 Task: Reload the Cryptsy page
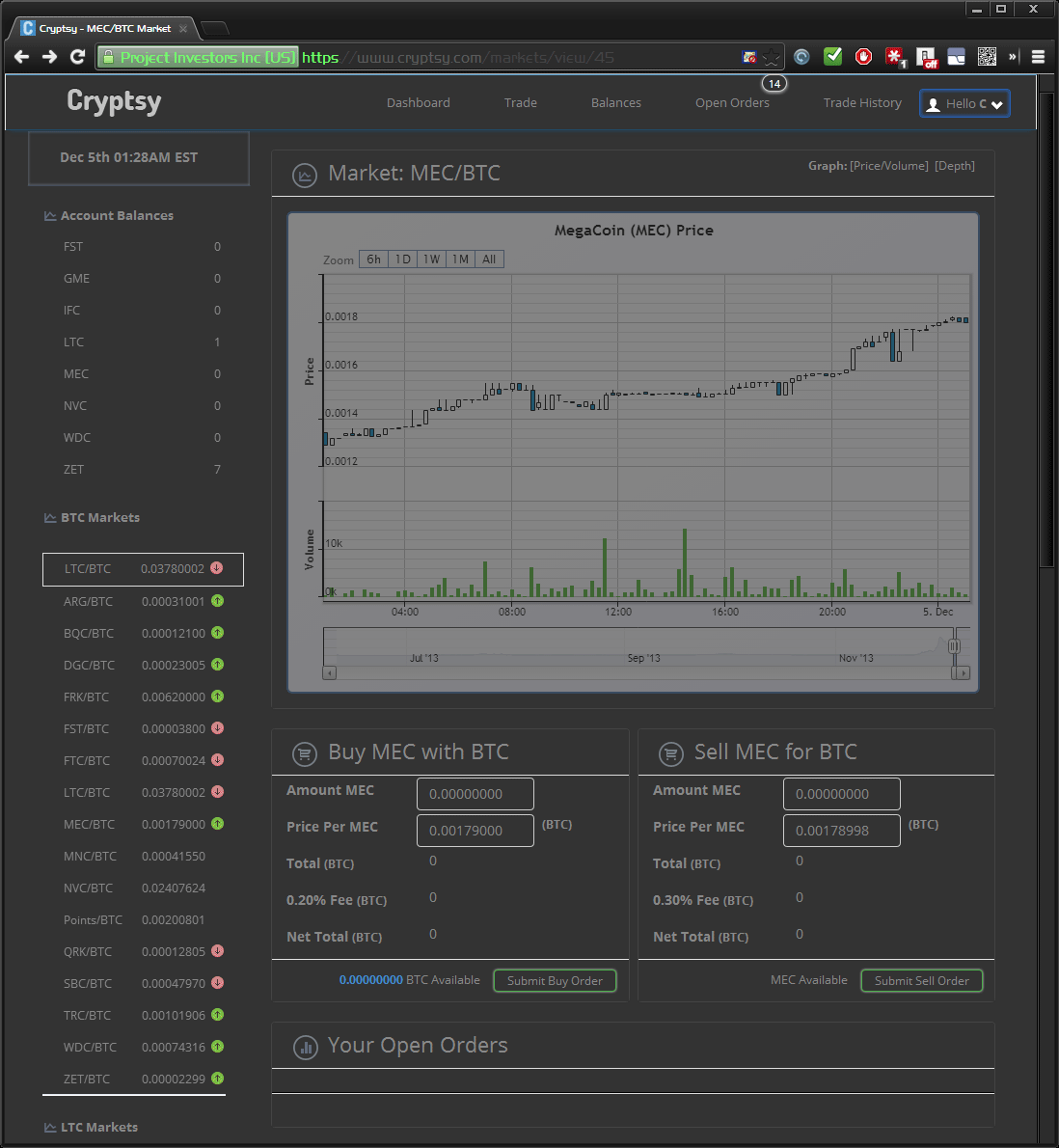pyautogui.click(x=77, y=57)
